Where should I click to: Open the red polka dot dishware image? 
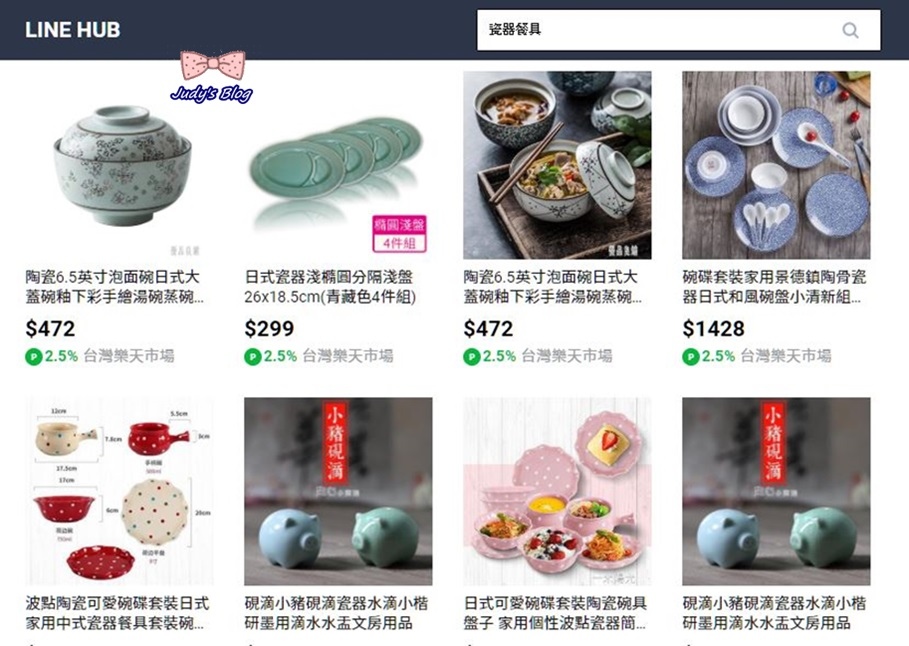[119, 491]
